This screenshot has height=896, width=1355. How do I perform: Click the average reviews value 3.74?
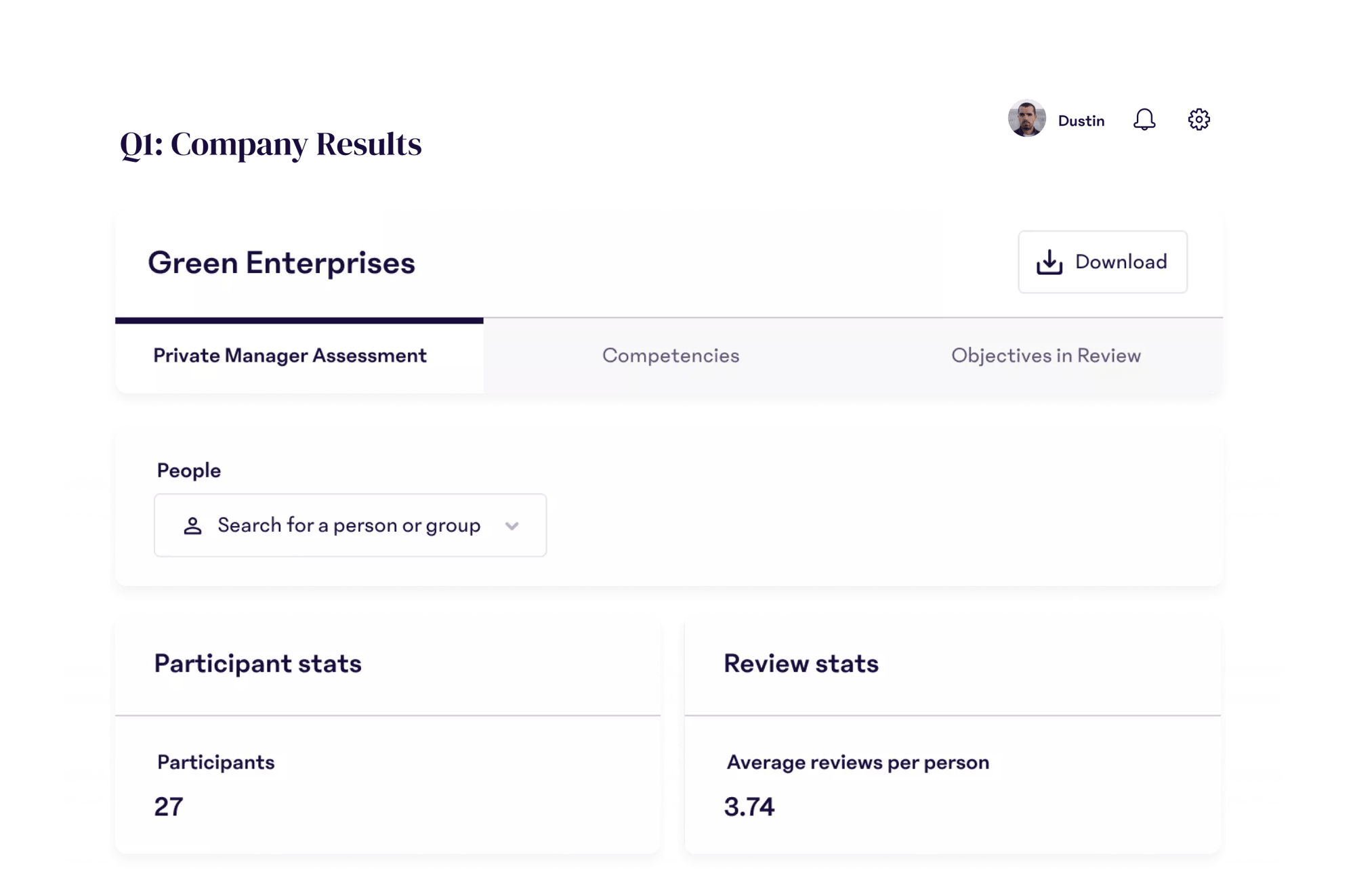tap(749, 807)
